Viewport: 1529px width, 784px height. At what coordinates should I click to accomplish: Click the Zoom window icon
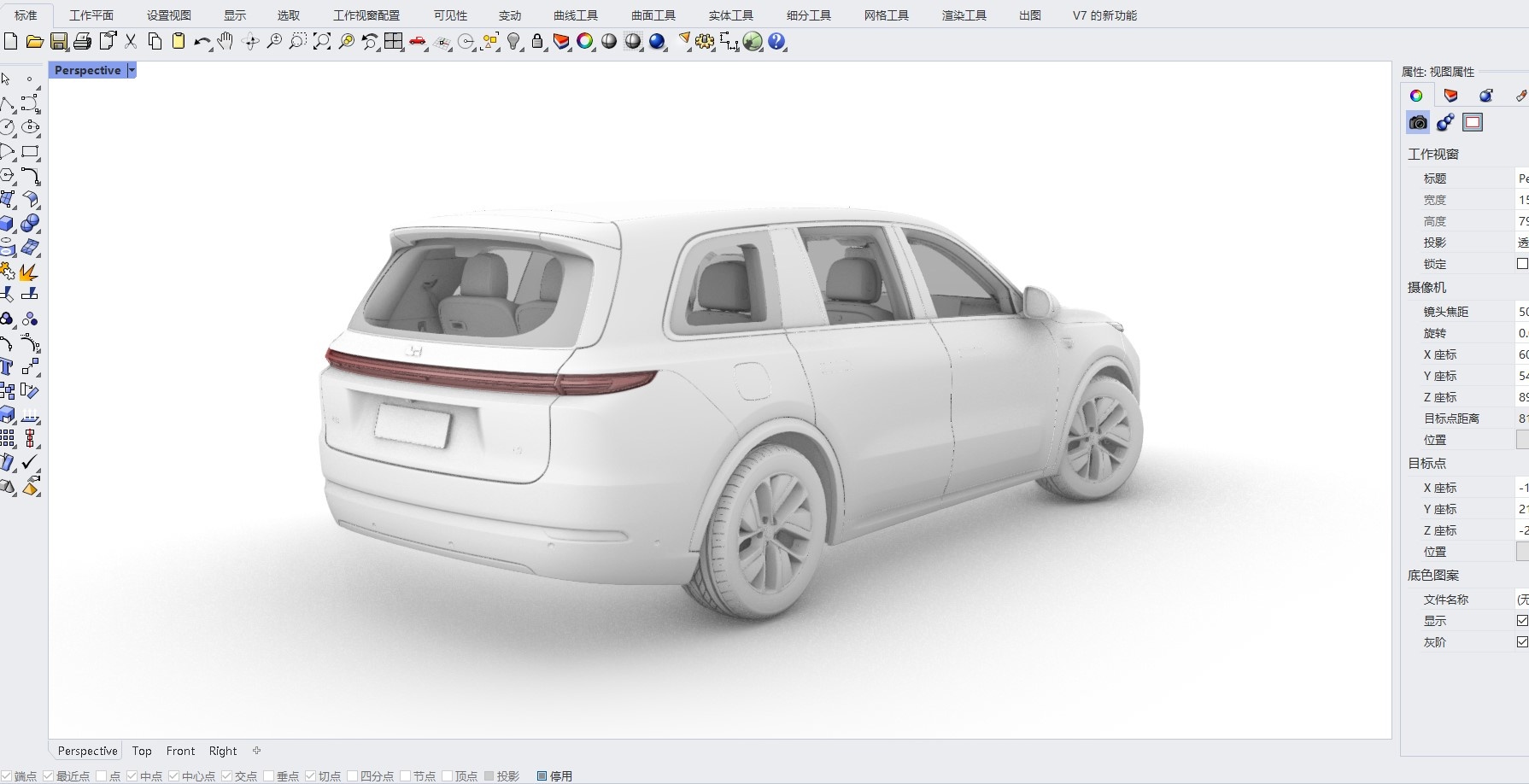[x=297, y=41]
